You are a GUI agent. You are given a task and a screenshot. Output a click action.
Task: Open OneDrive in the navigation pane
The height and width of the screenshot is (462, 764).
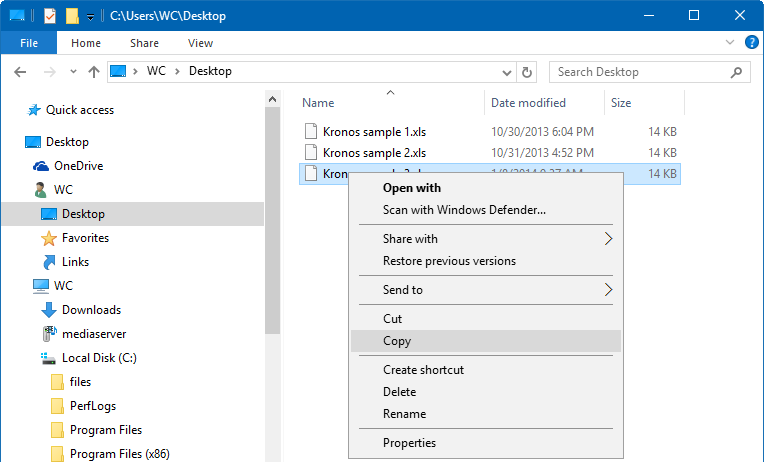[x=78, y=166]
